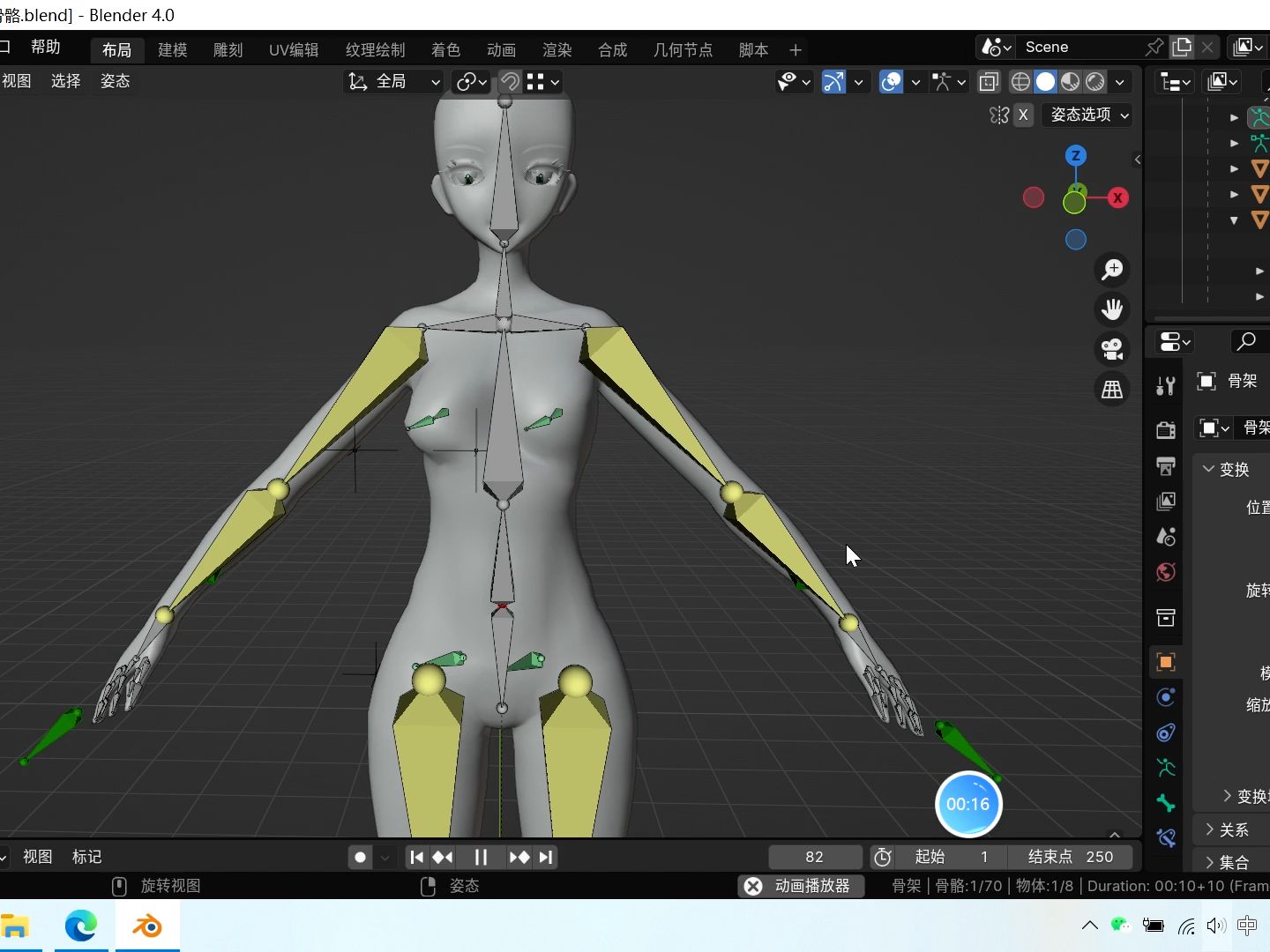The height and width of the screenshot is (952, 1270).
Task: Click the current frame field showing 82
Action: (815, 857)
